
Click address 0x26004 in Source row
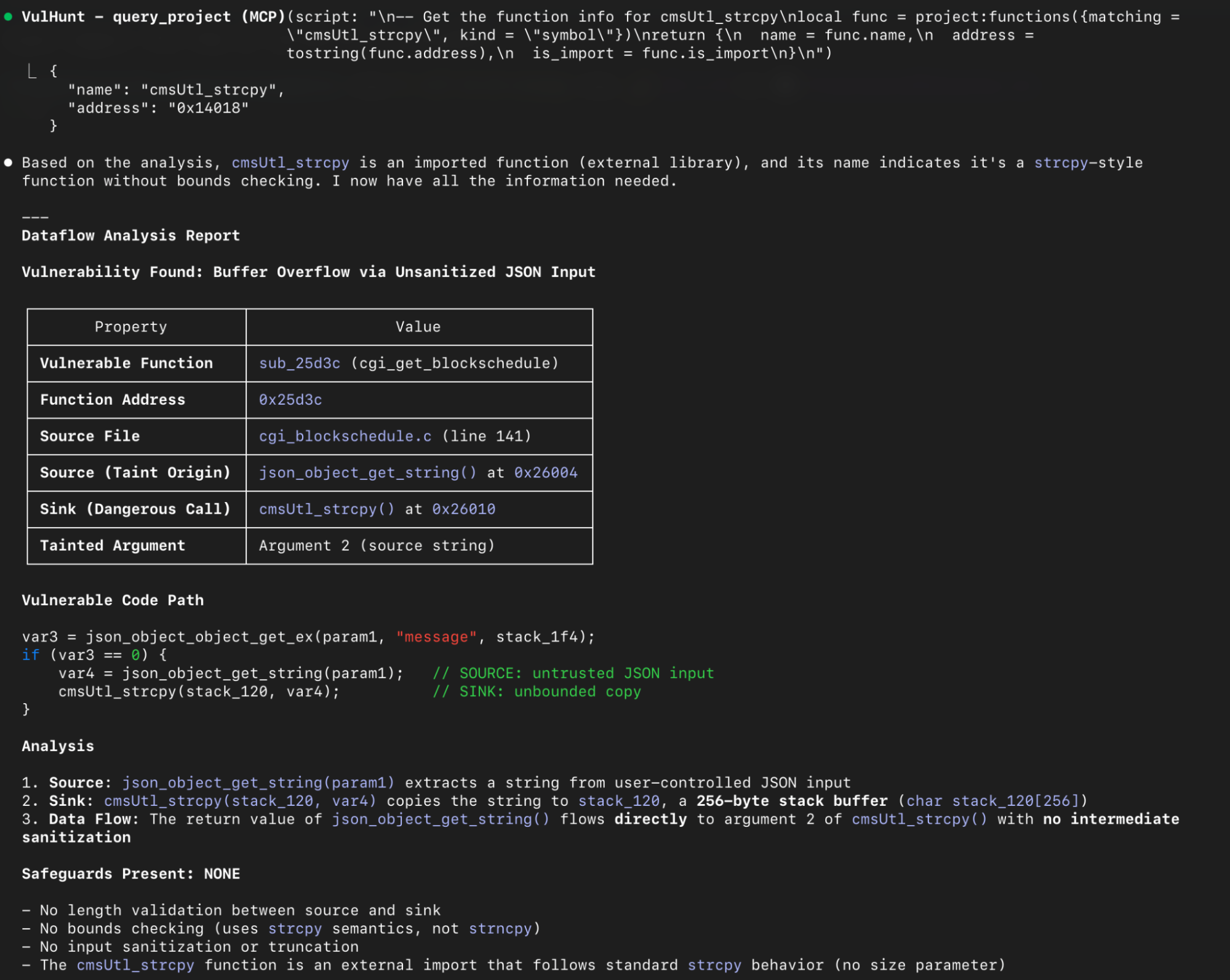tap(546, 472)
